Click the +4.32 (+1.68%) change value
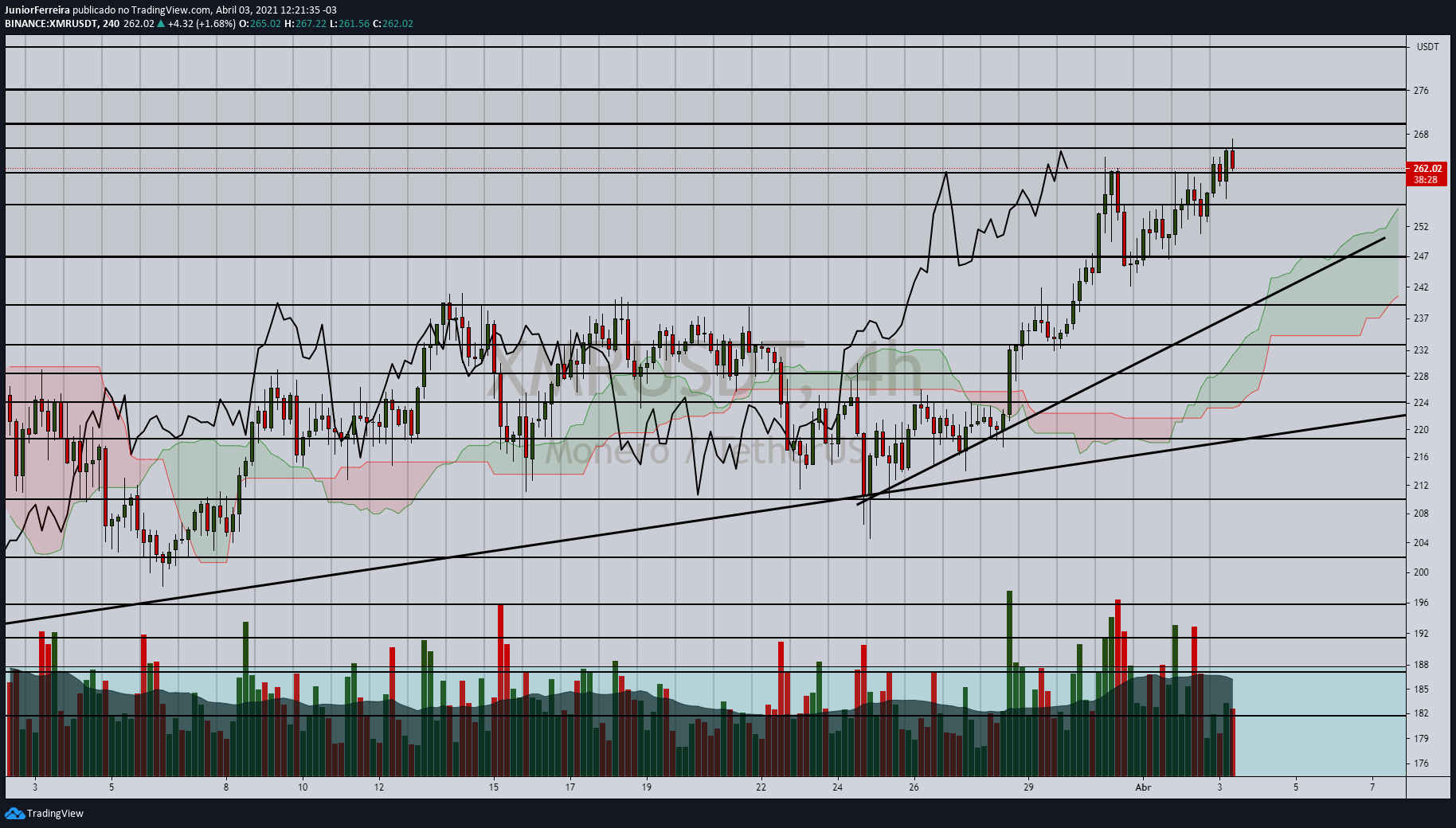 [202, 23]
